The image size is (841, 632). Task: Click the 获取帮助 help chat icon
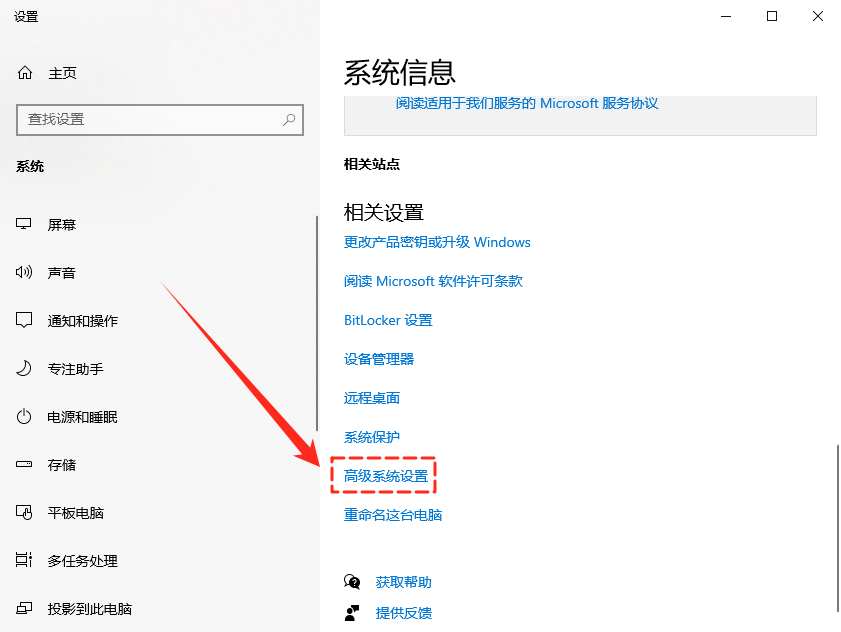tap(352, 582)
